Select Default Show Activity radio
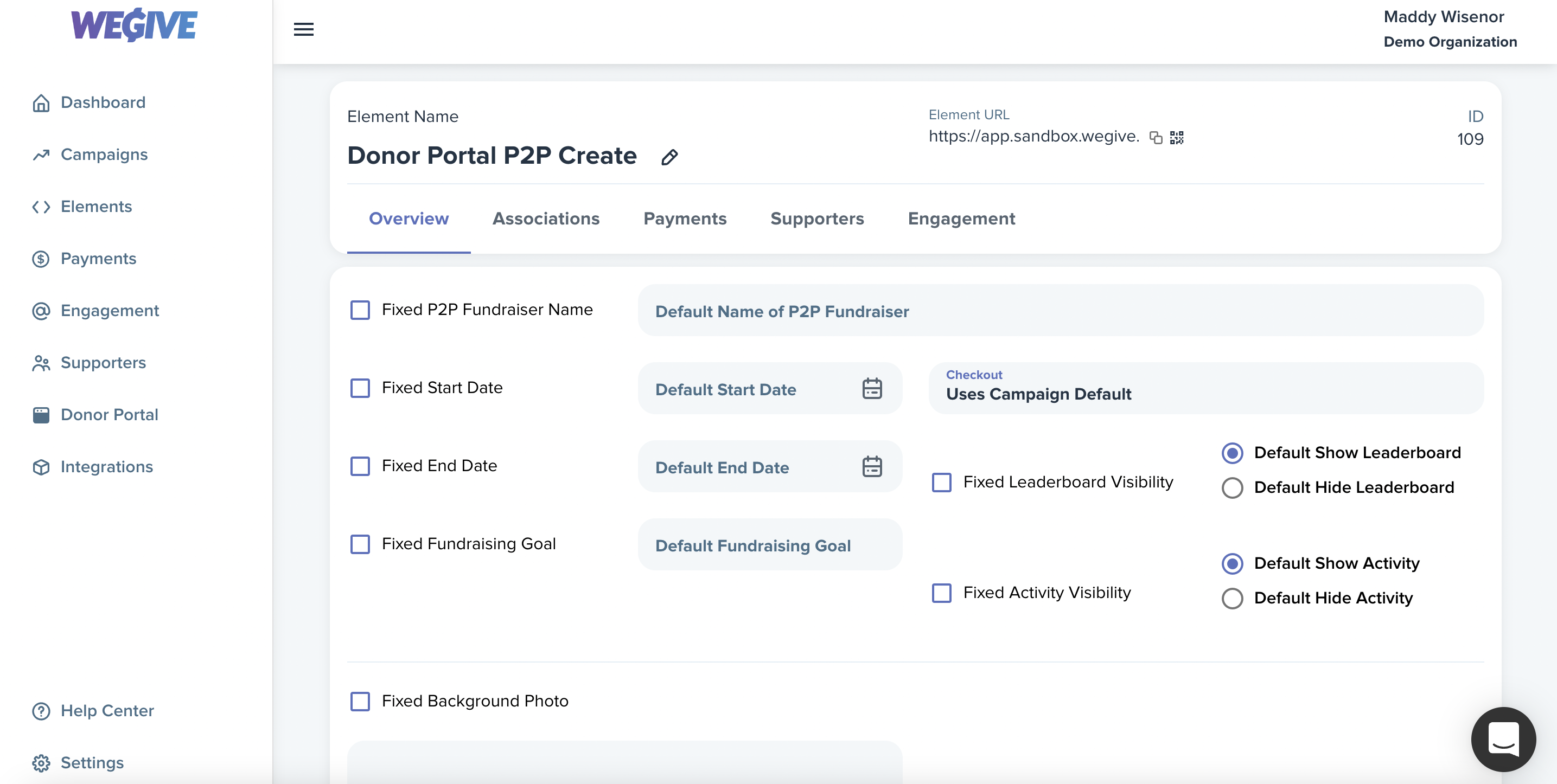 (x=1232, y=563)
